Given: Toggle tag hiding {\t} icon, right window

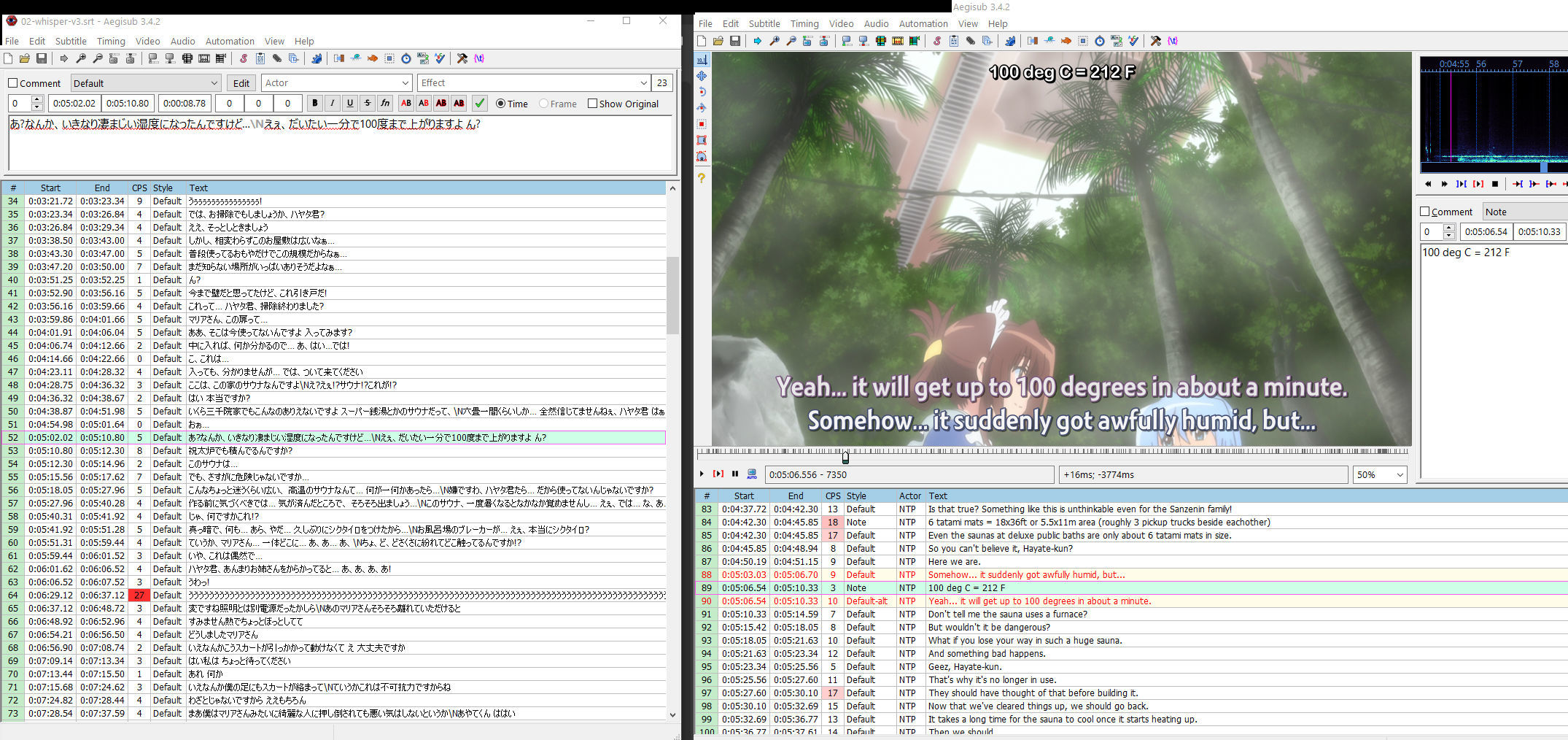Looking at the screenshot, I should (x=1173, y=41).
